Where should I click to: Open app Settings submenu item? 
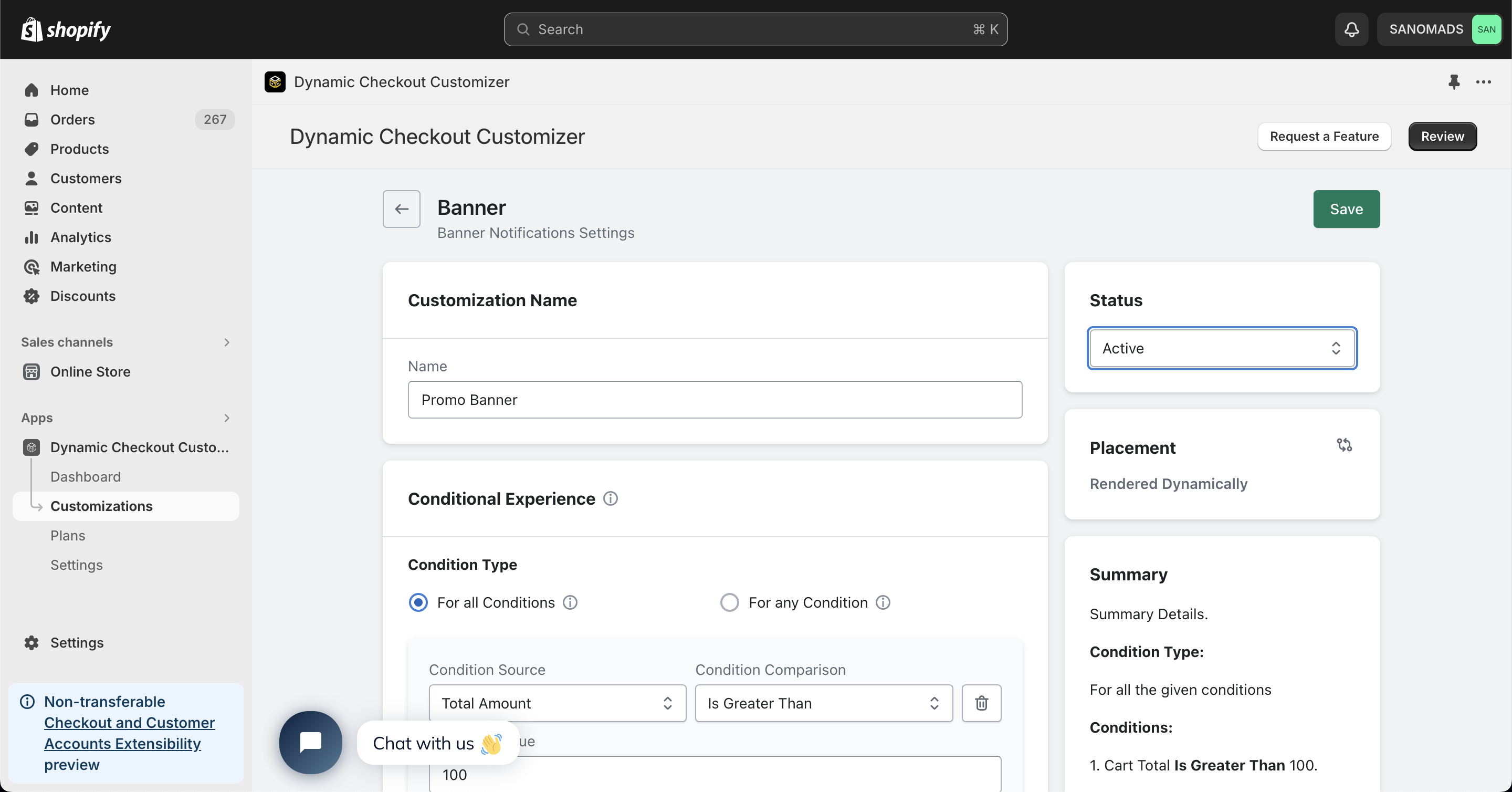pos(76,565)
